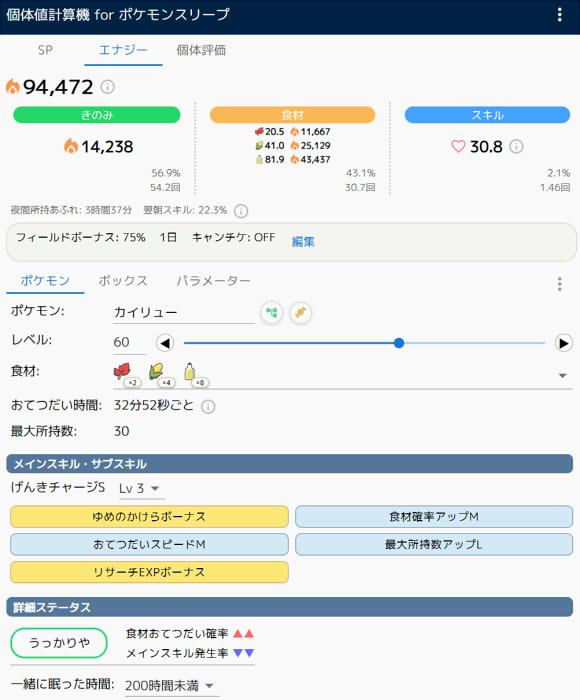Click the flame icon beside 94,472
Viewport: 580px width, 700px height.
13,87
